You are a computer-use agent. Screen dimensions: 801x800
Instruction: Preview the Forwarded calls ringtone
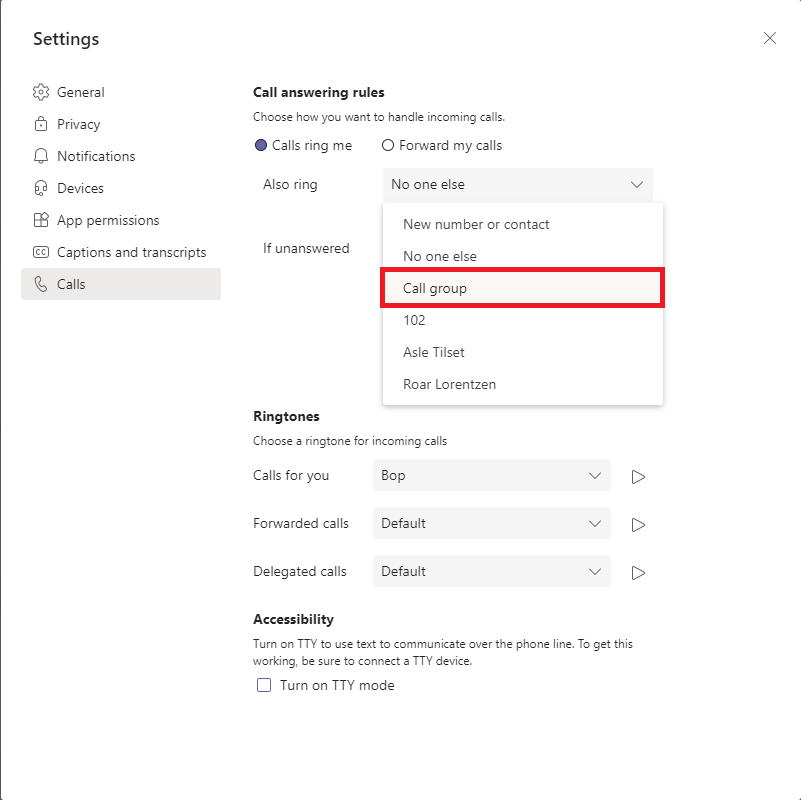(x=638, y=524)
